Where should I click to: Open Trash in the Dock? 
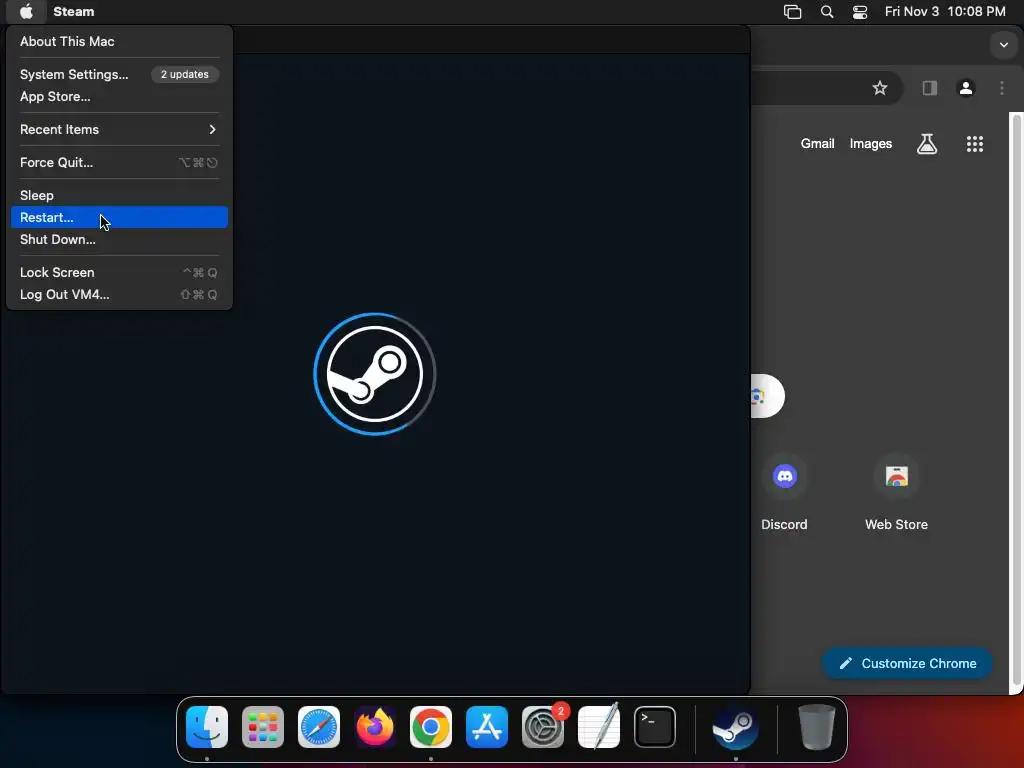(x=816, y=727)
